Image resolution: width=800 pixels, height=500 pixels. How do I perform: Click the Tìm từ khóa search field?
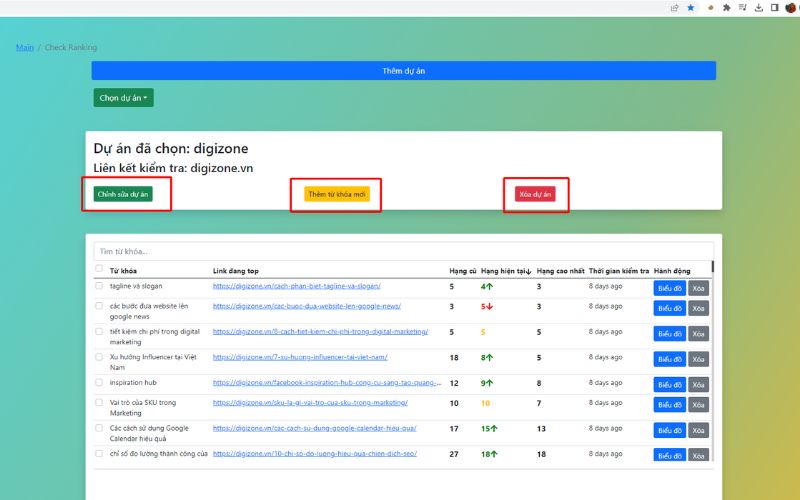tap(404, 252)
